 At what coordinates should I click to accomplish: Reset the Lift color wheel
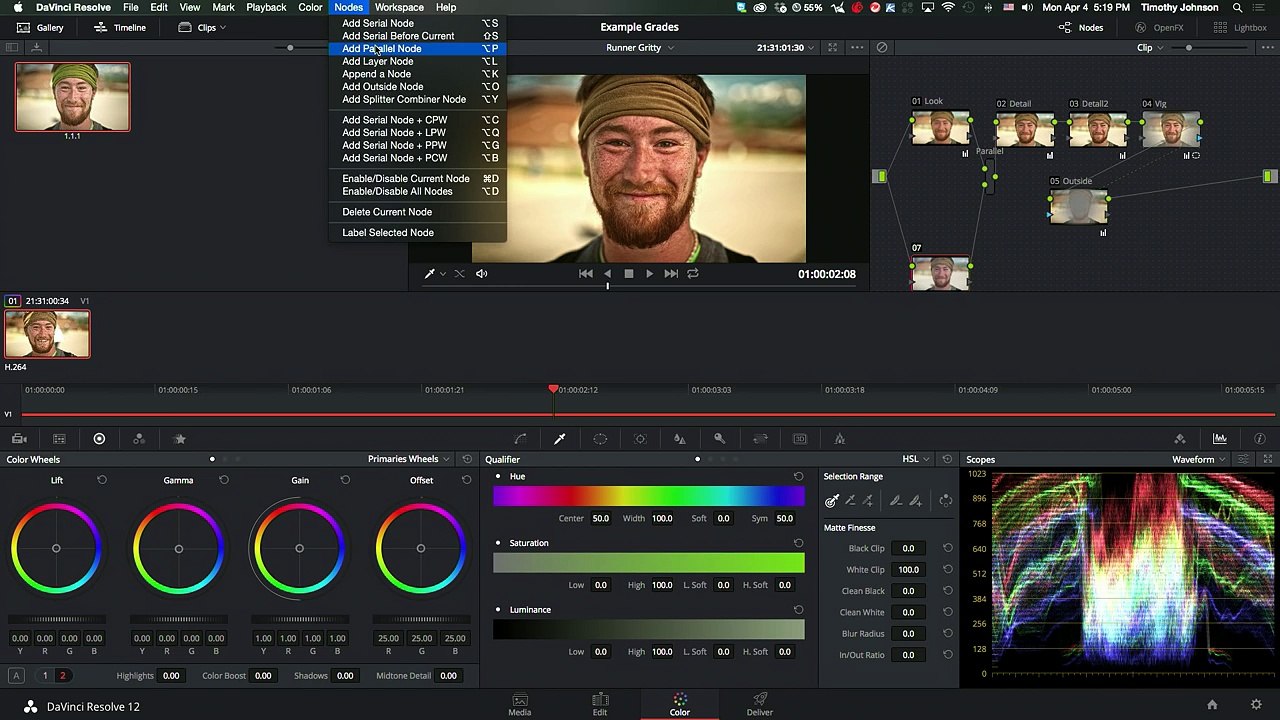pyautogui.click(x=102, y=480)
